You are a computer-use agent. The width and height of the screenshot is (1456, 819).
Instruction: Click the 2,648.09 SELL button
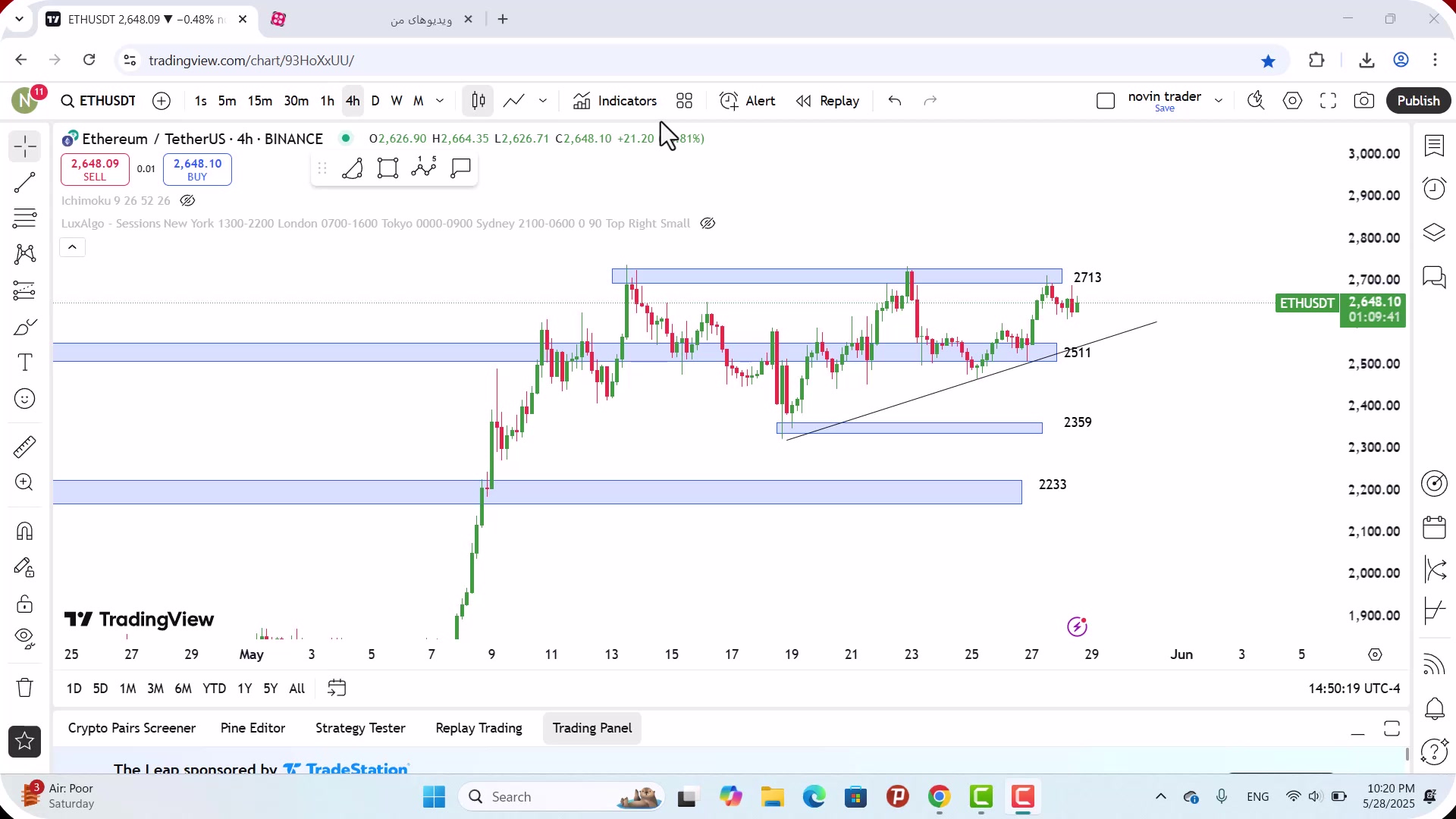point(96,170)
